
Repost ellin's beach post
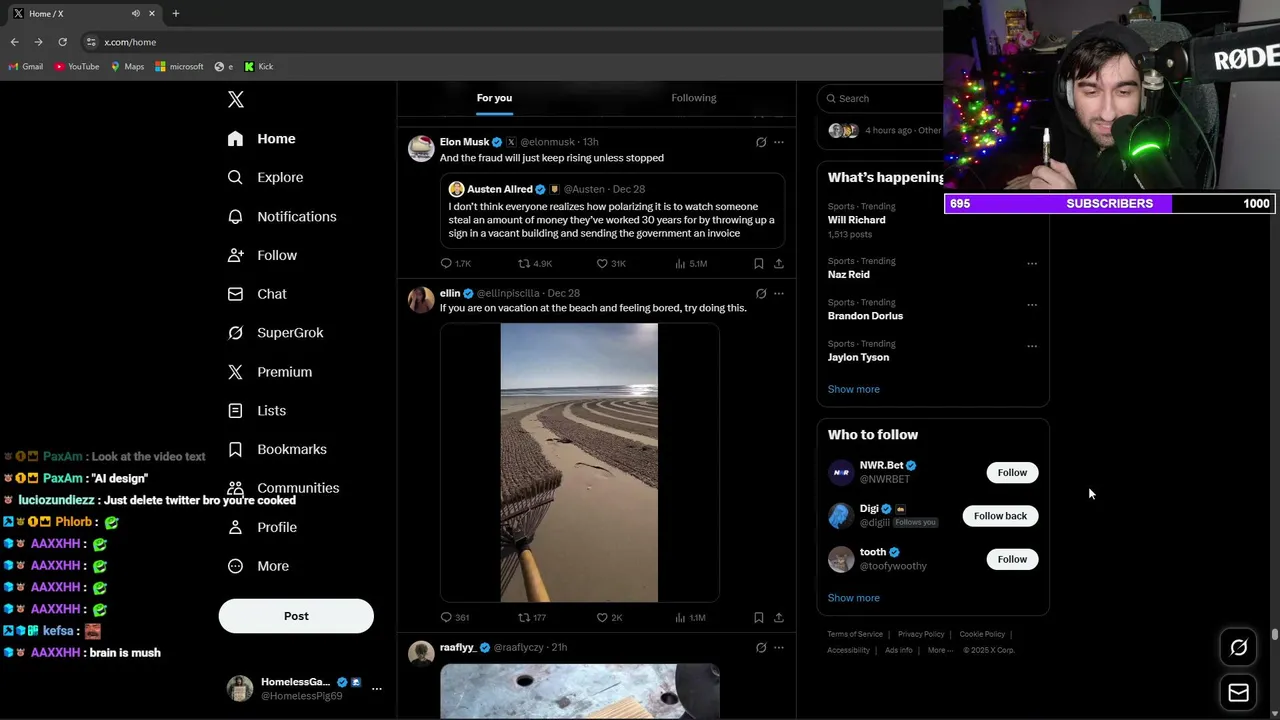tap(532, 617)
